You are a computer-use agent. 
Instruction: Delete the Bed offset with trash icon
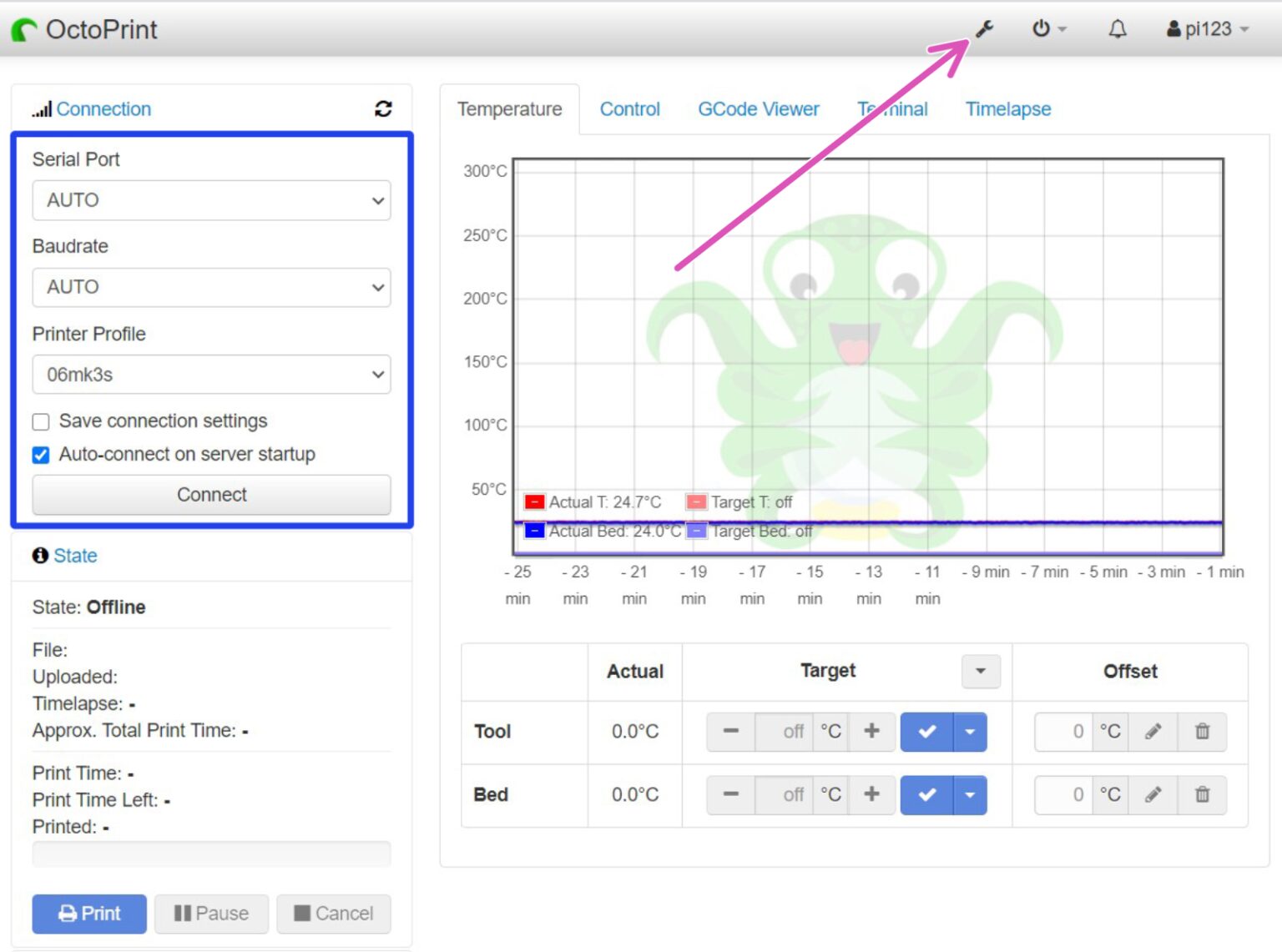click(x=1202, y=794)
